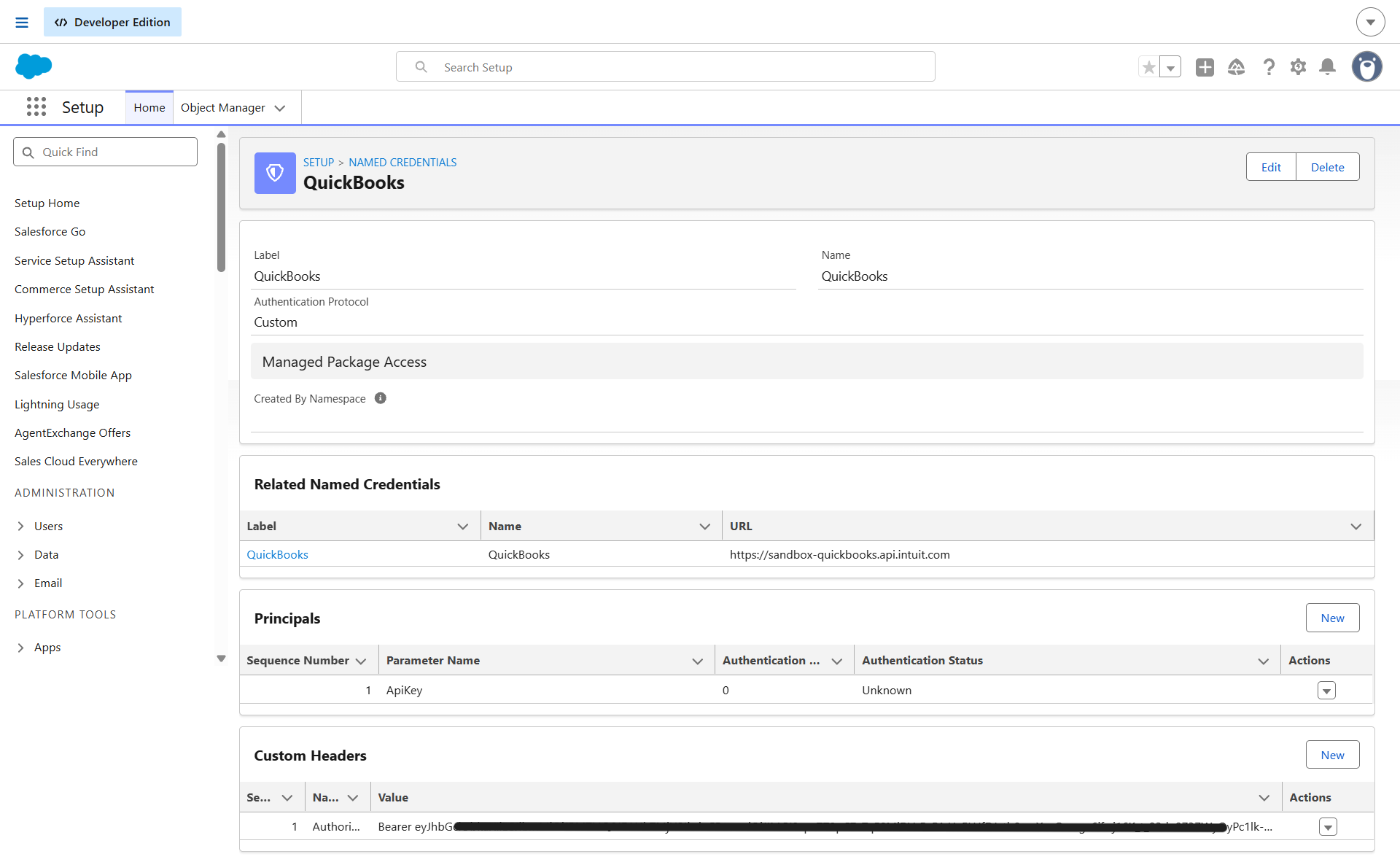1400x862 pixels.
Task: Open Service Setup Assistant
Action: 74,260
